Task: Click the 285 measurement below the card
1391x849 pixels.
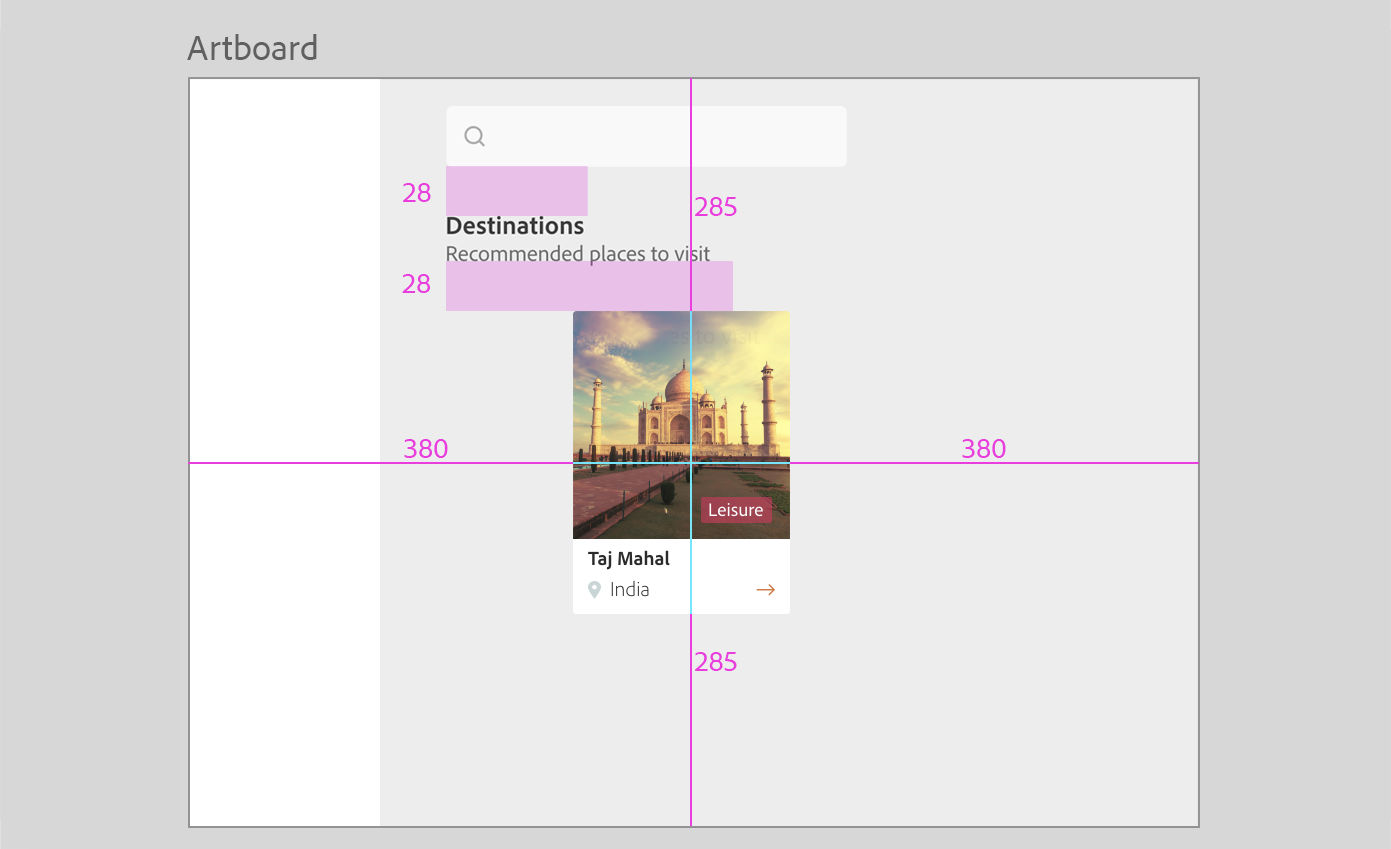Action: pos(716,662)
